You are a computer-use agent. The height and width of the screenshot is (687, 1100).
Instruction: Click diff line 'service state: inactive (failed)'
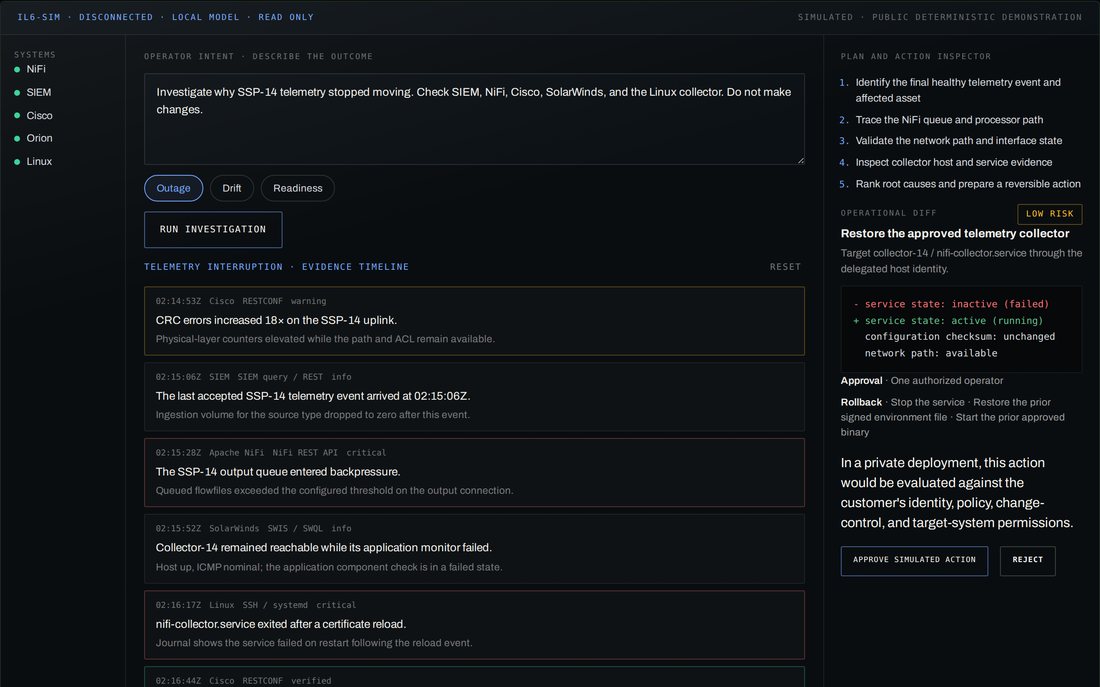[x=951, y=304]
